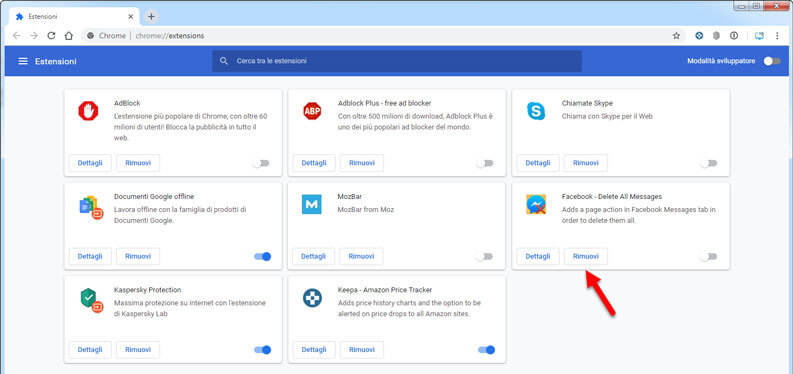Disable the Keepa extension toggle
The image size is (793, 374).
486,350
